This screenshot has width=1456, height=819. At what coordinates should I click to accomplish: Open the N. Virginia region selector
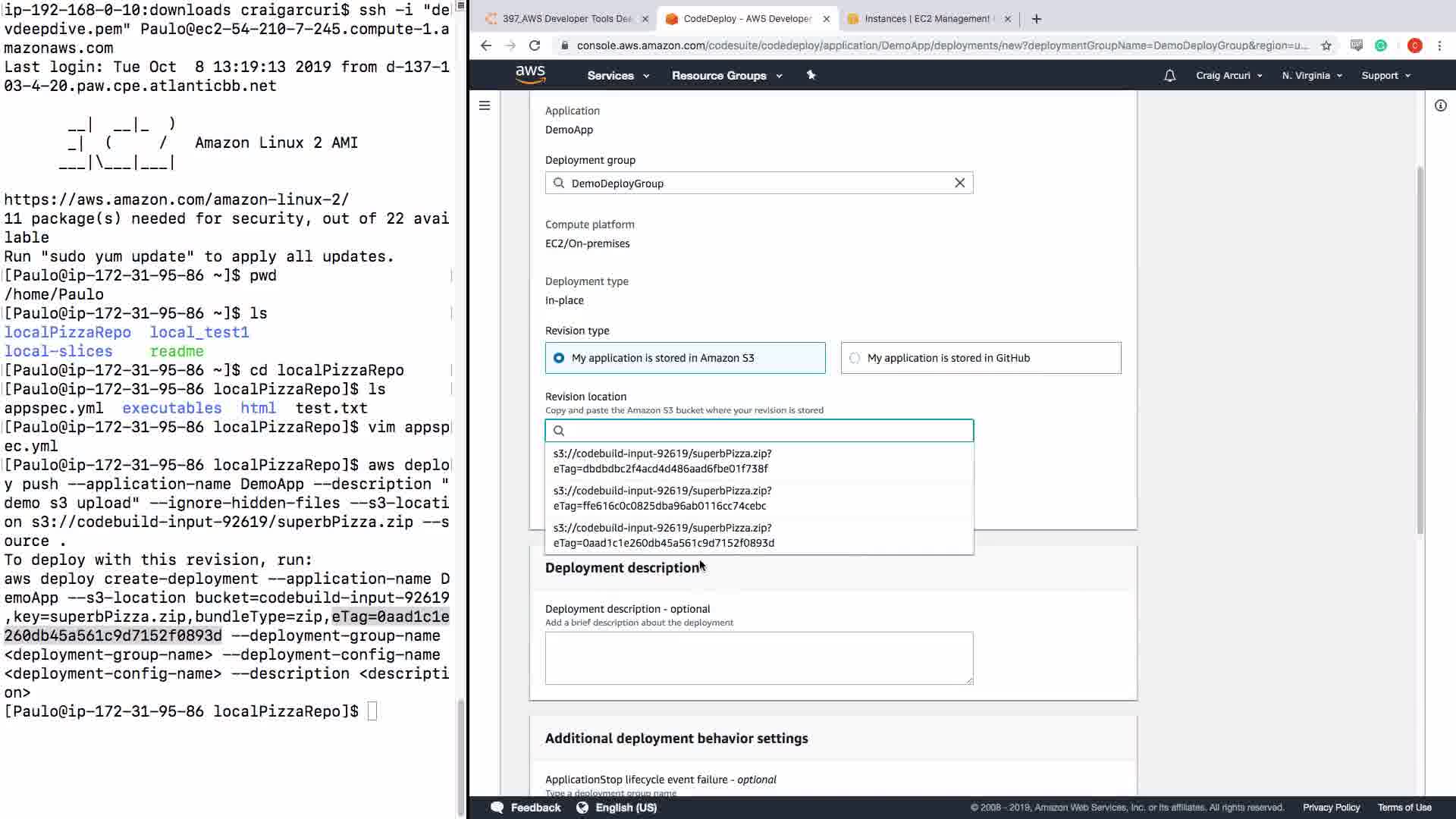(x=1311, y=76)
